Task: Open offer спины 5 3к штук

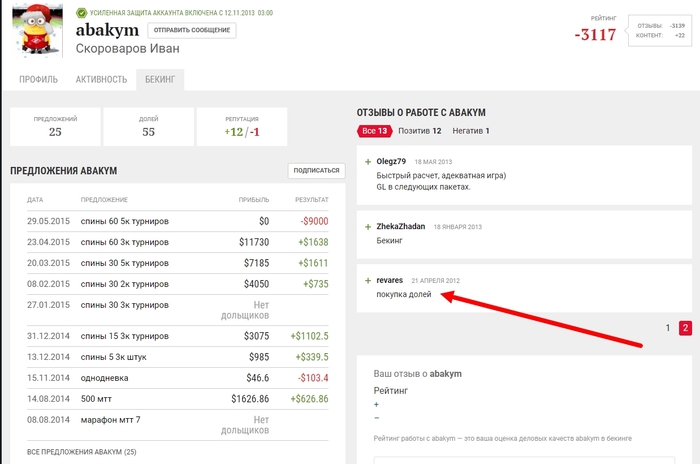Action: pos(113,357)
